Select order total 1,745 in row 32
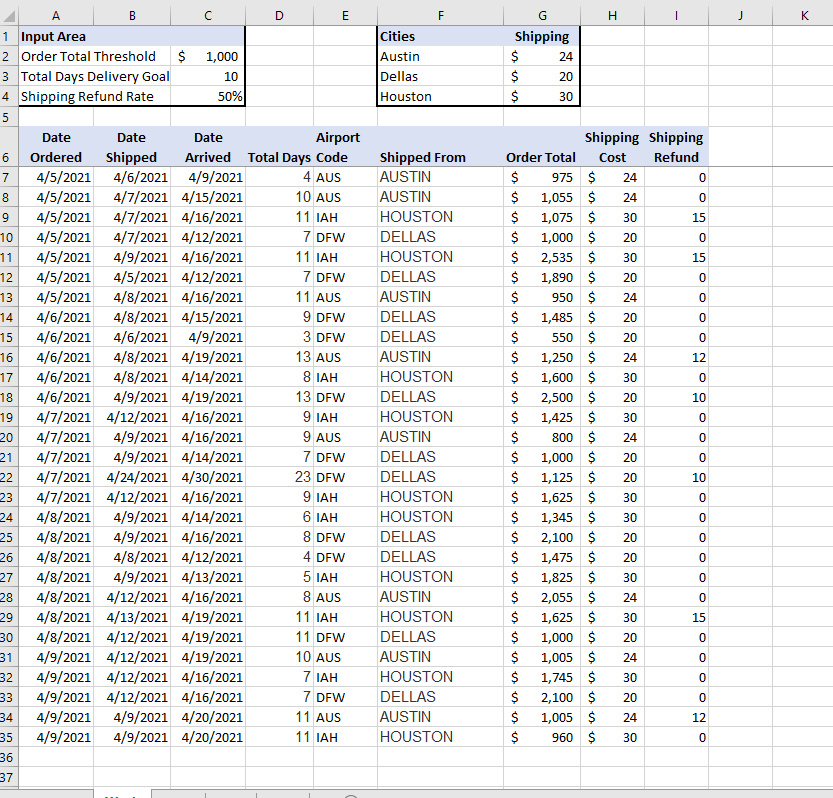 point(542,678)
